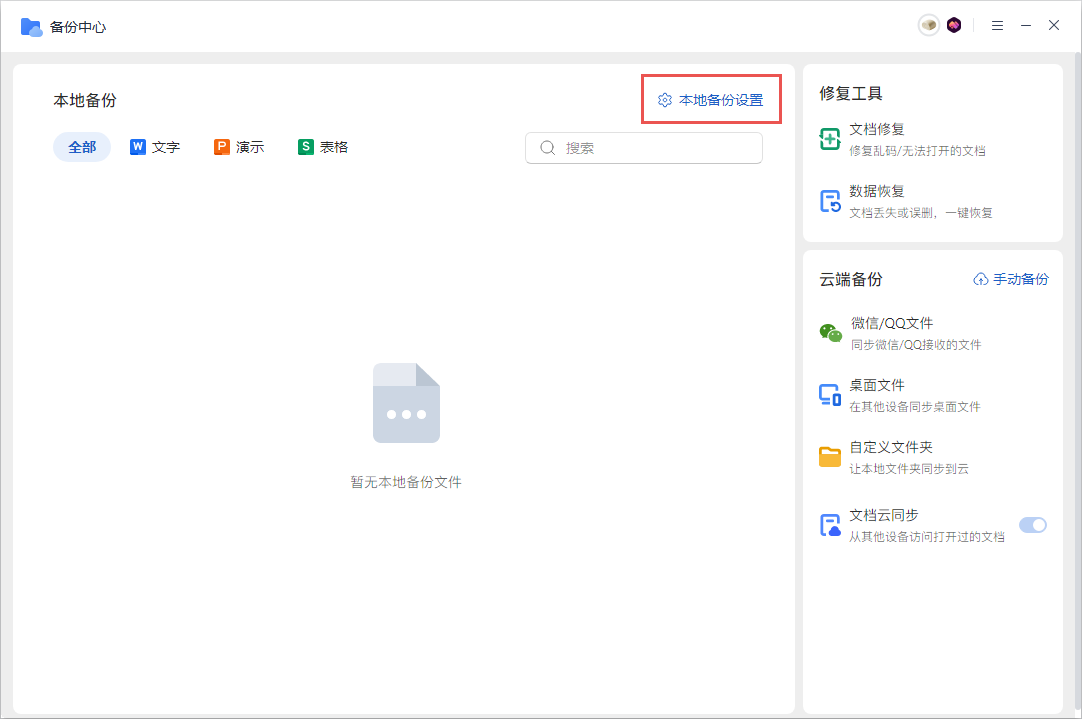Toggle the 文档云同步 switch
Screen dimensions: 1082x719
coord(1032,525)
